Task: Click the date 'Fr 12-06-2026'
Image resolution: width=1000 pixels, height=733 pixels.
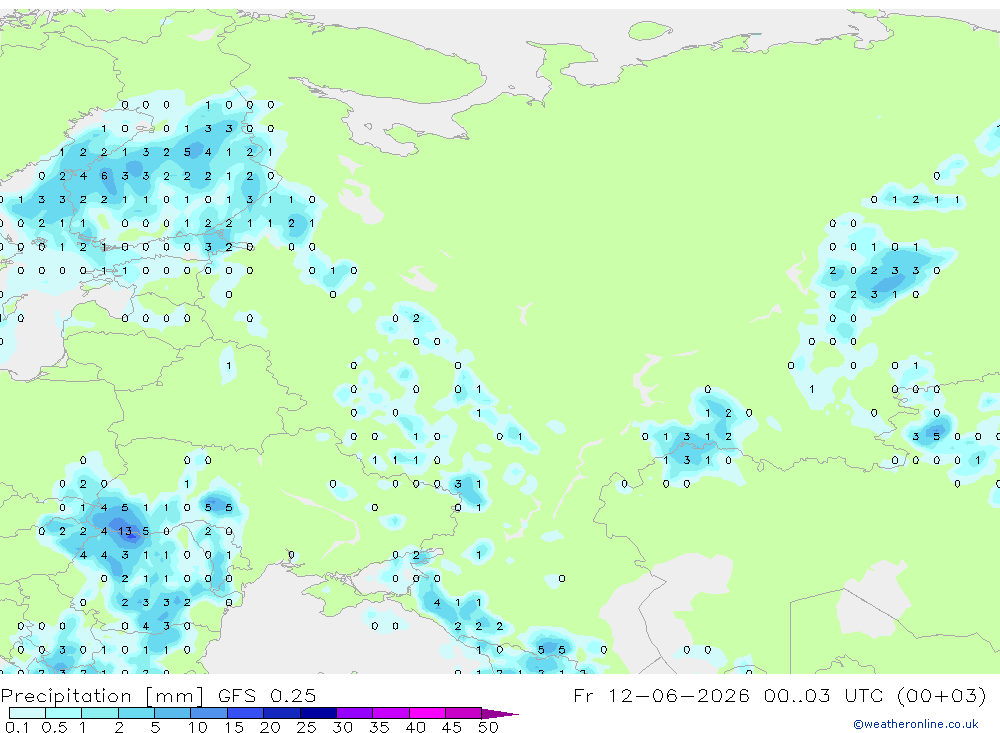Action: point(661,695)
